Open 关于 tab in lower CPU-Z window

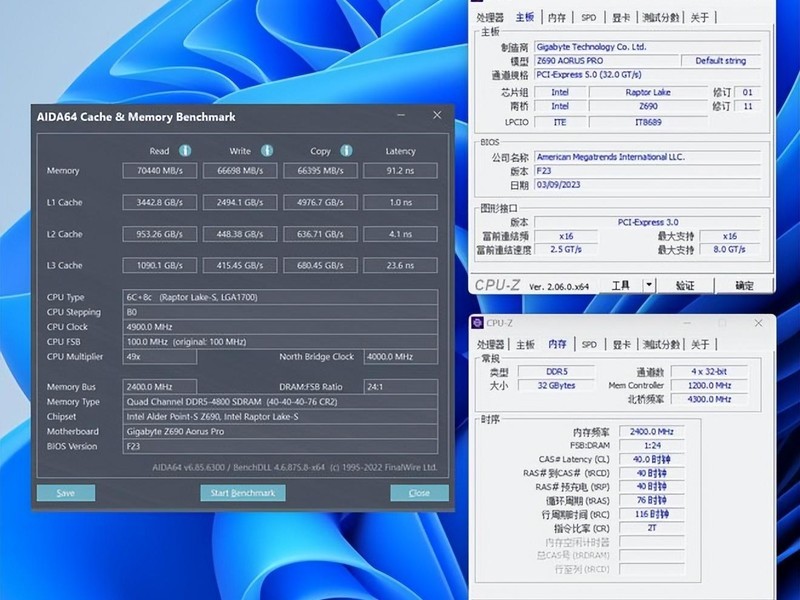tap(699, 344)
